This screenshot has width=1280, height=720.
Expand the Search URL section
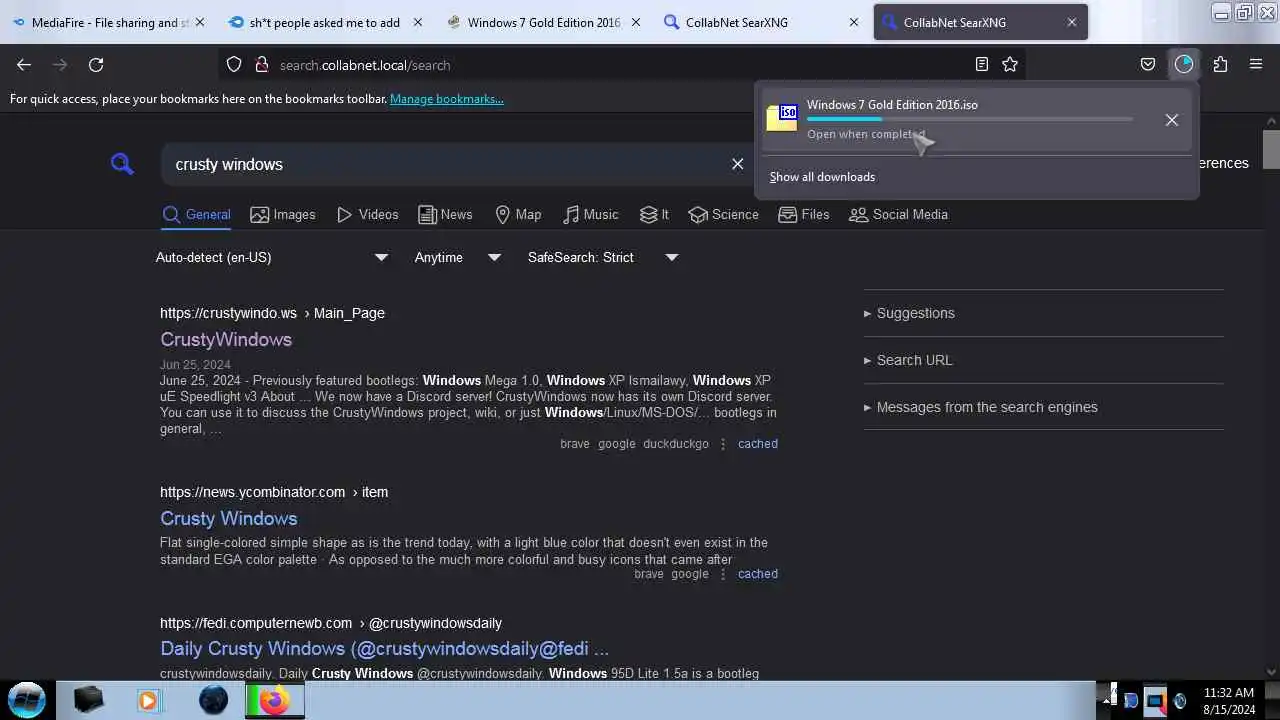[x=908, y=360]
